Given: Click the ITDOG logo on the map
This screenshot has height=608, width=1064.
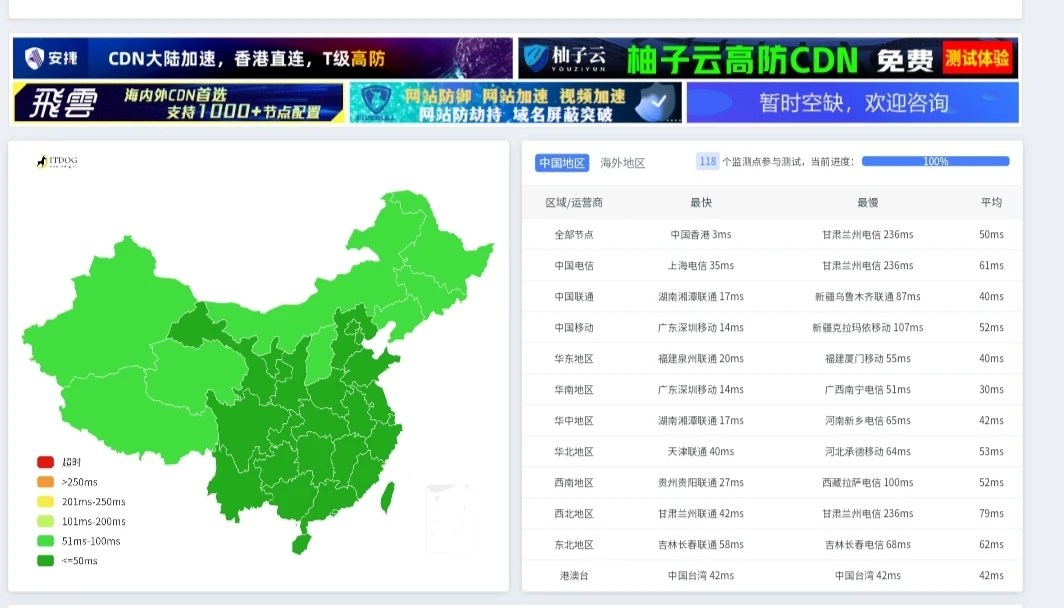Looking at the screenshot, I should [57, 162].
